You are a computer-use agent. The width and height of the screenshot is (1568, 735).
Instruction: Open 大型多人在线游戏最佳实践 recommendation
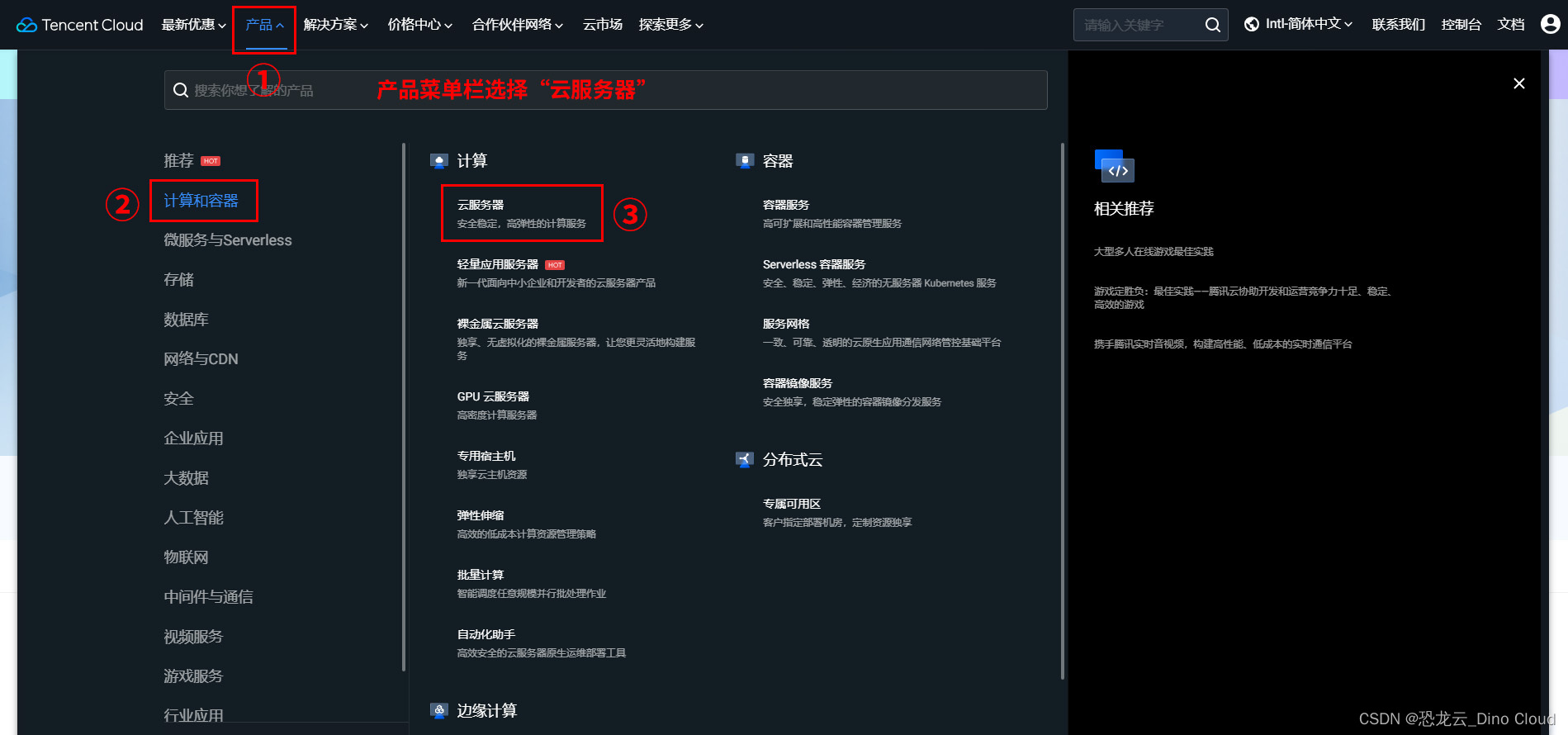1153,252
